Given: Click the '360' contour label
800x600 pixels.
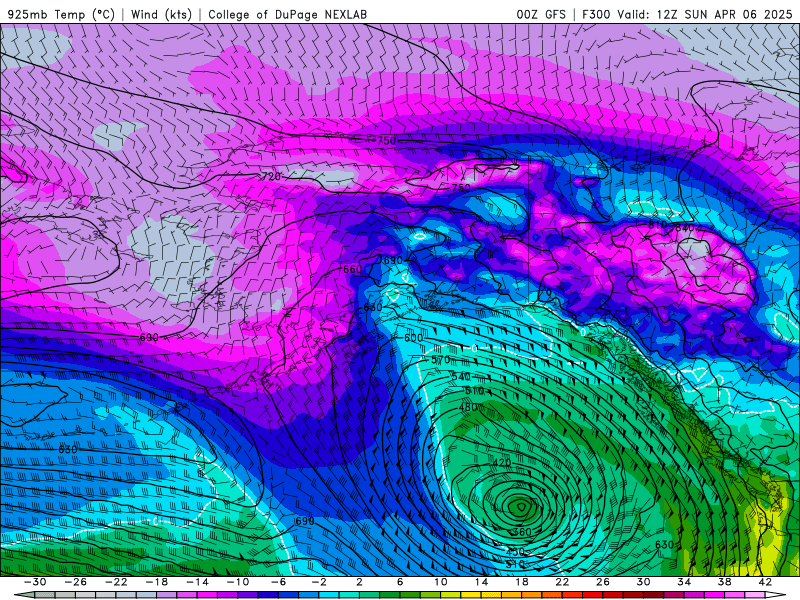Looking at the screenshot, I should pos(522,532).
